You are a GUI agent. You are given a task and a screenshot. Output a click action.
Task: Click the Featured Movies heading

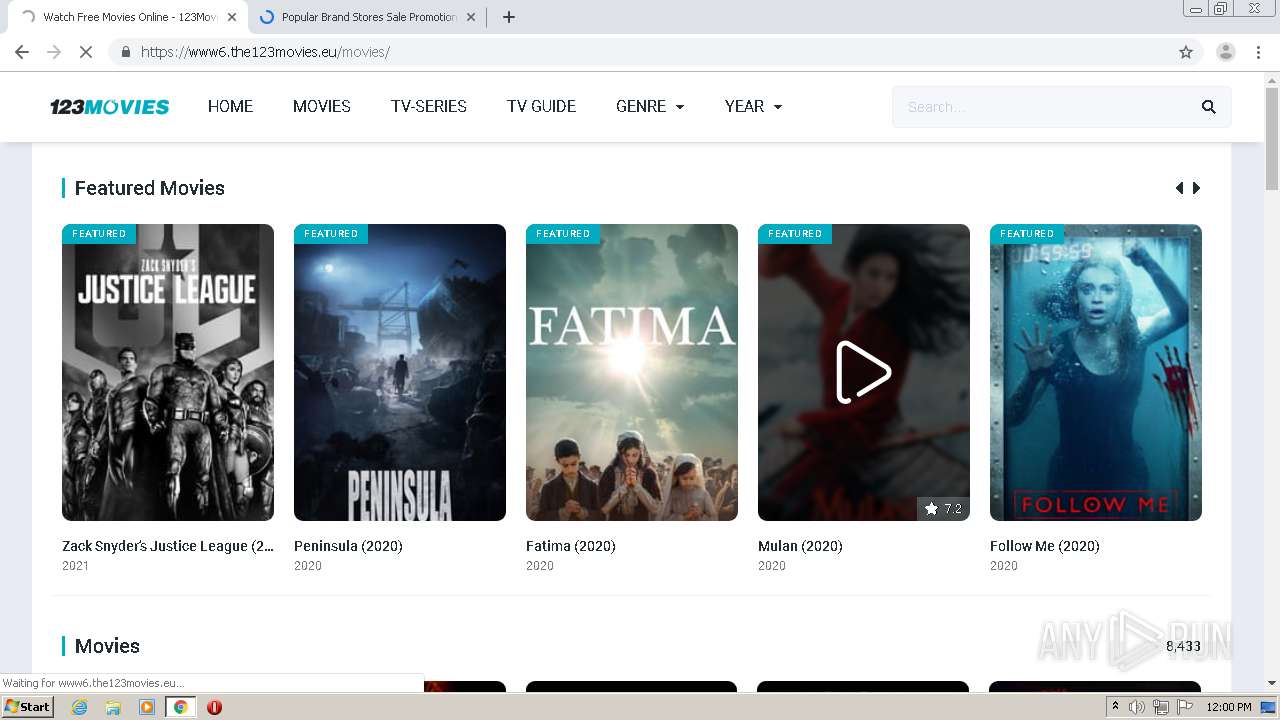point(150,188)
